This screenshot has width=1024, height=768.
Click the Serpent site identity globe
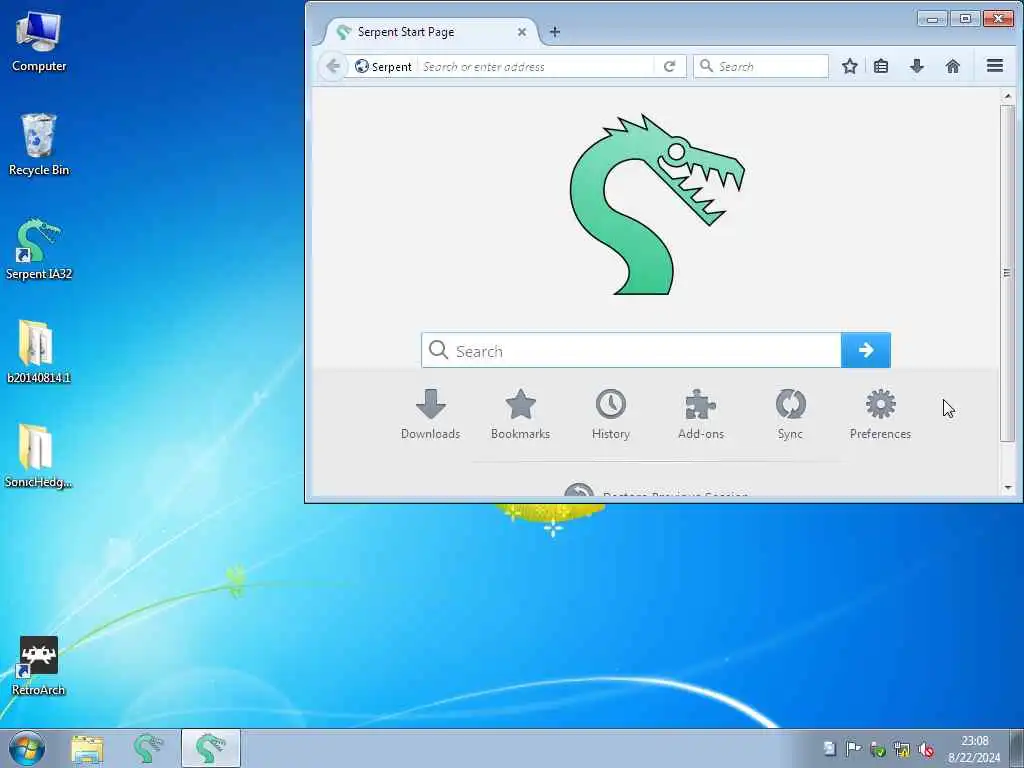(x=362, y=67)
